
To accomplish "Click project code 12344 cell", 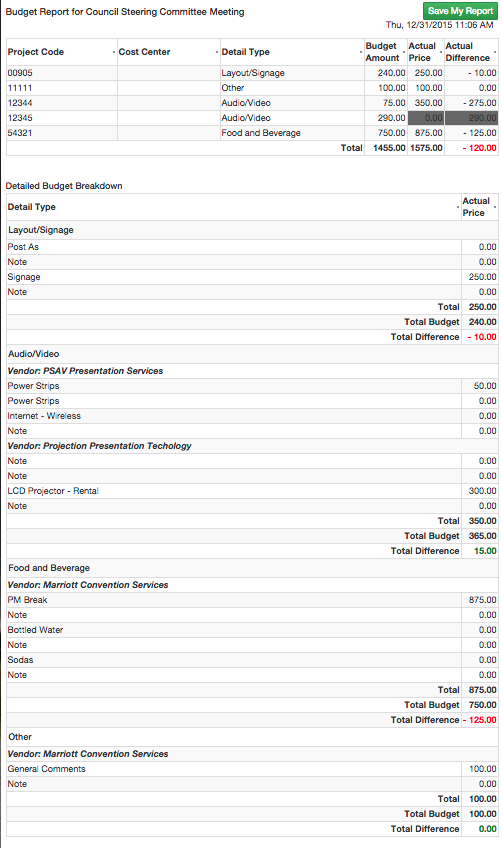I will click(x=62, y=103).
